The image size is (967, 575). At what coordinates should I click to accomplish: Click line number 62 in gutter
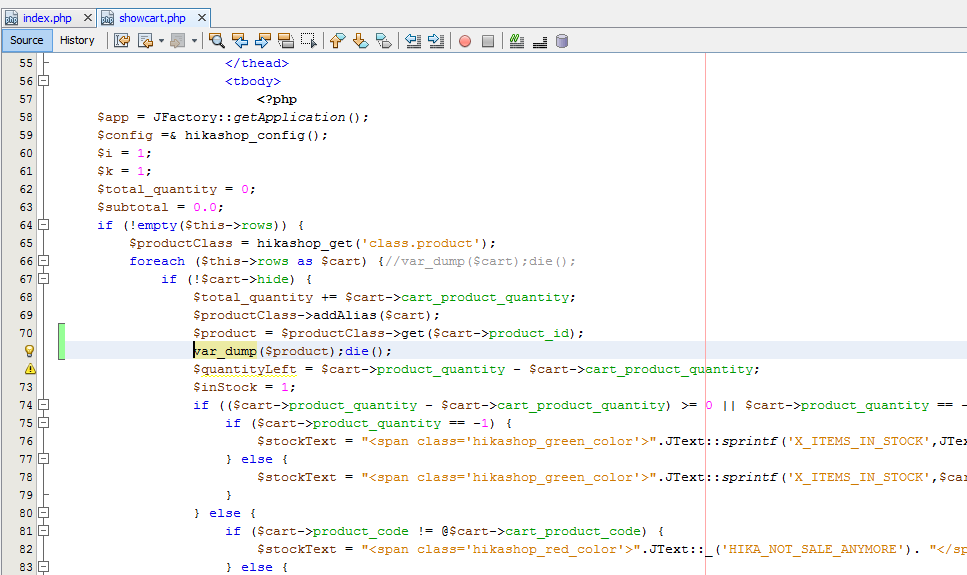point(26,189)
